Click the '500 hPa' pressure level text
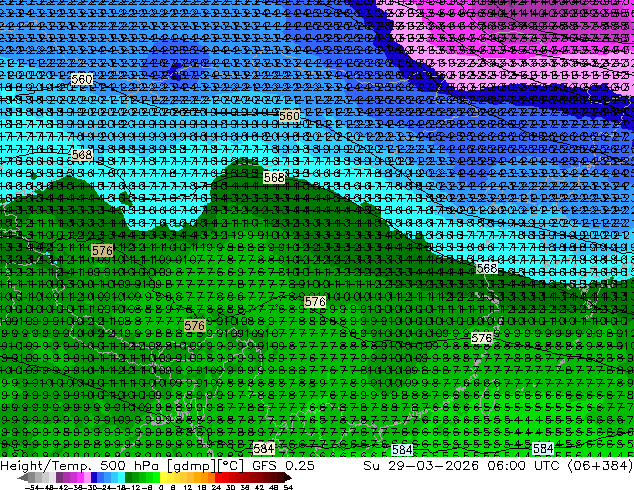Viewport: 634px width, 490px height. pos(128,465)
